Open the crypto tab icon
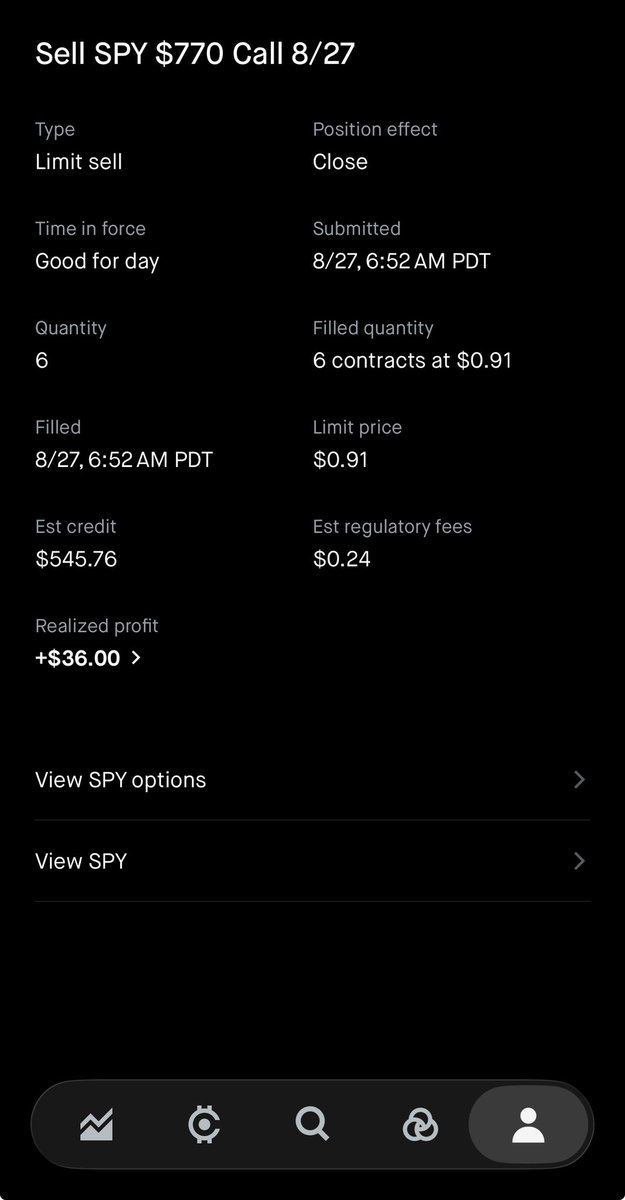This screenshot has width=625, height=1200. (x=205, y=1125)
